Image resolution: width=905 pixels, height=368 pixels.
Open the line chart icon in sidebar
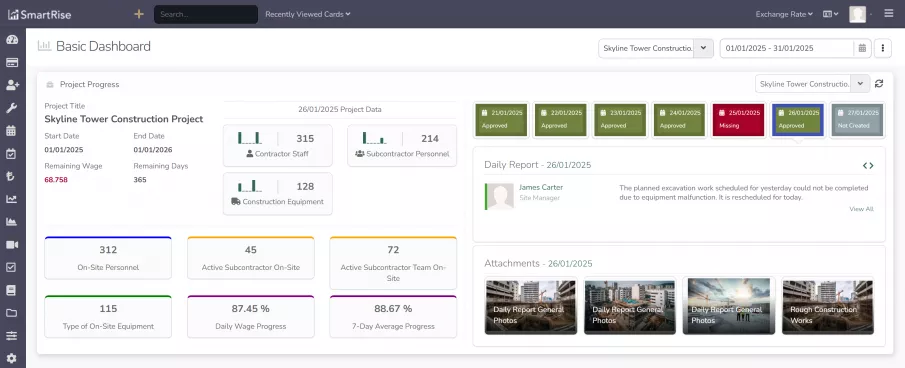point(12,199)
